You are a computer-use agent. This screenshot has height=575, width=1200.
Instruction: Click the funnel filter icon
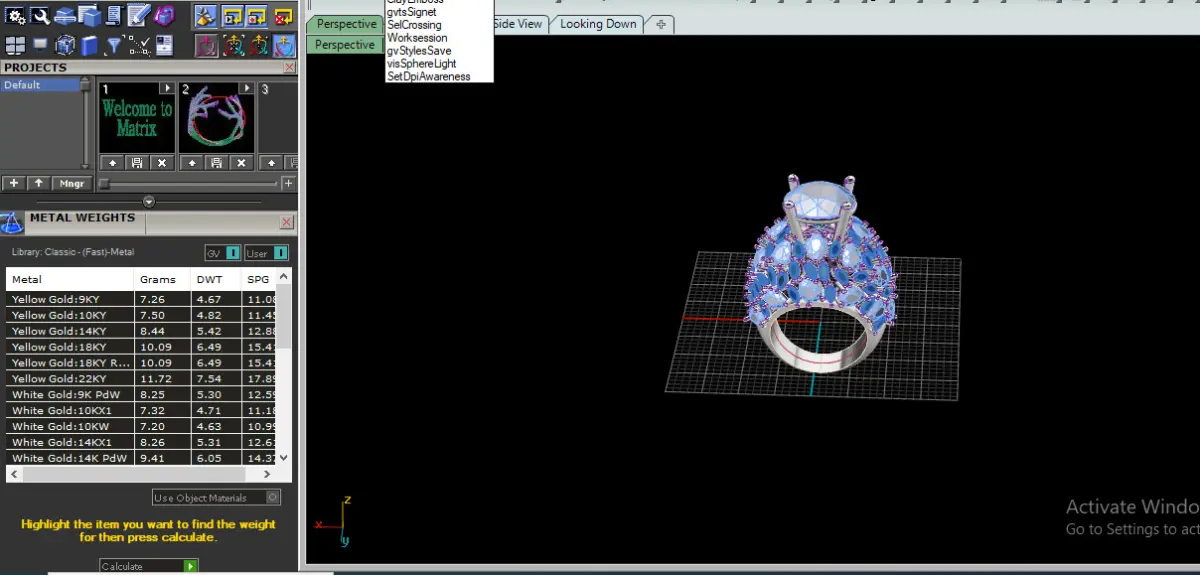114,45
